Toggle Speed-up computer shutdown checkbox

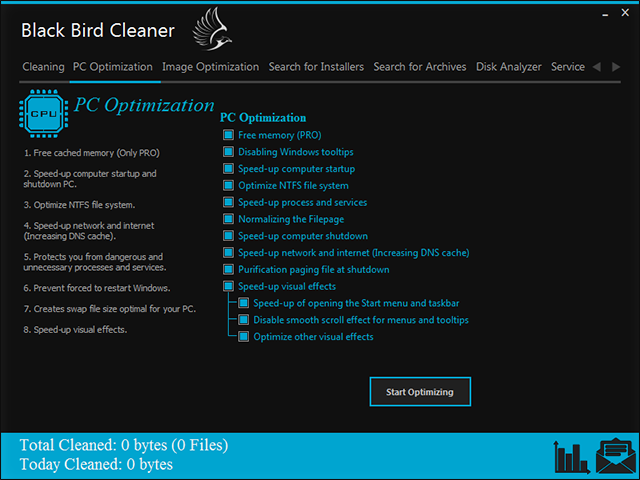point(229,236)
